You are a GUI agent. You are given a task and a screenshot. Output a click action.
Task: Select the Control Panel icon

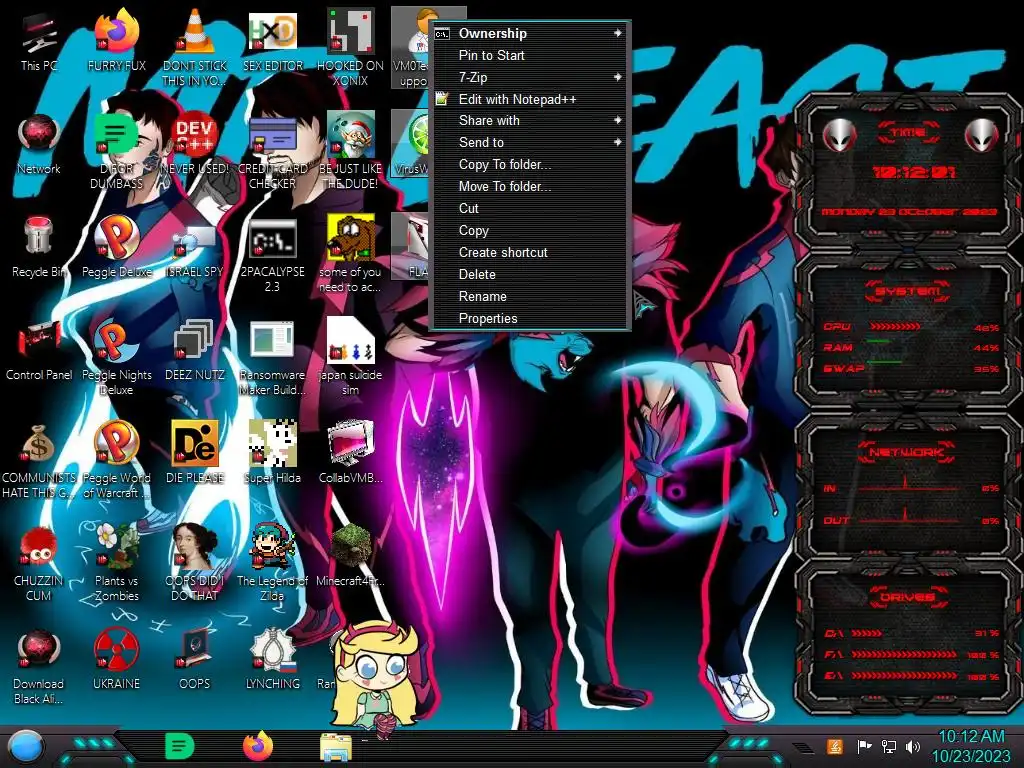pyautogui.click(x=39, y=350)
